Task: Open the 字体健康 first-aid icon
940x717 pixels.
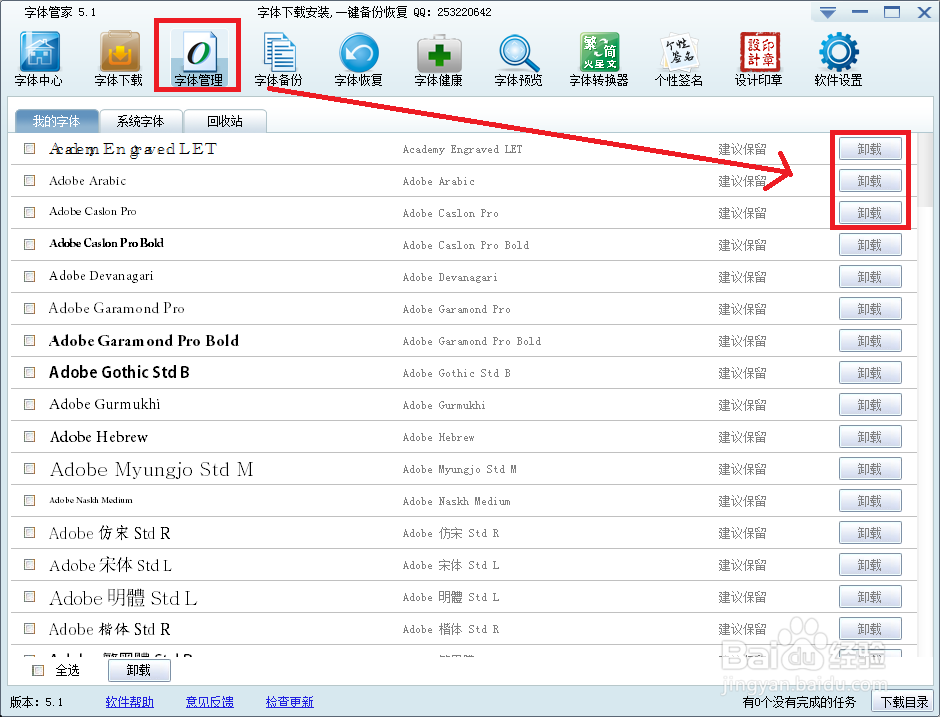Action: (439, 59)
